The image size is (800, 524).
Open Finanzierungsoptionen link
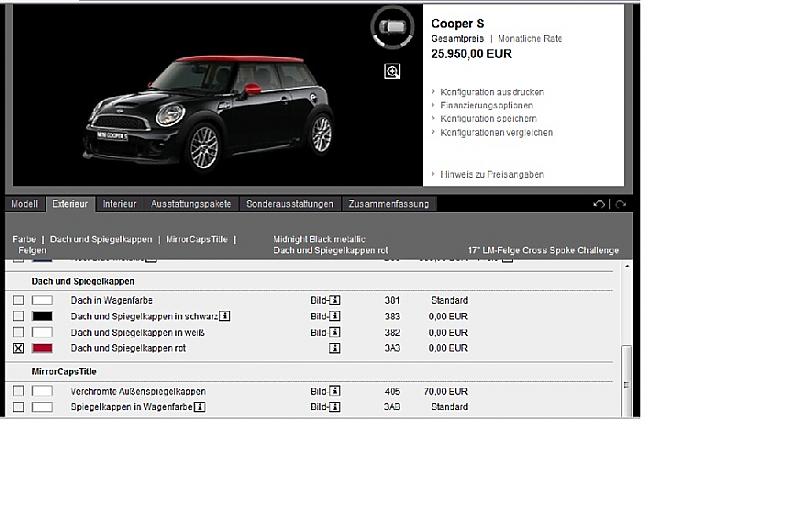(x=486, y=105)
